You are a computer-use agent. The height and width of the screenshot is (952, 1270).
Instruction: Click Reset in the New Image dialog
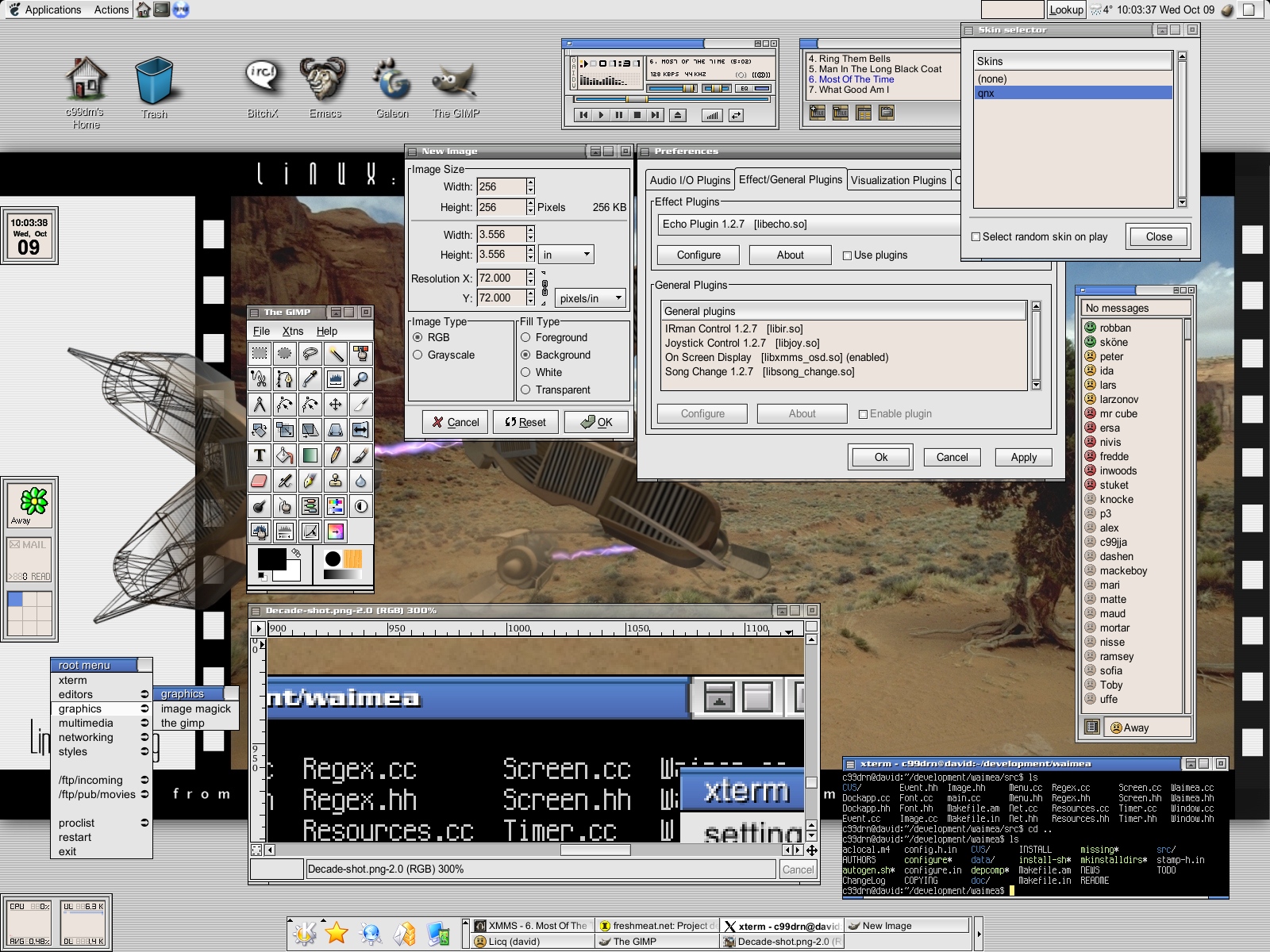click(x=525, y=422)
